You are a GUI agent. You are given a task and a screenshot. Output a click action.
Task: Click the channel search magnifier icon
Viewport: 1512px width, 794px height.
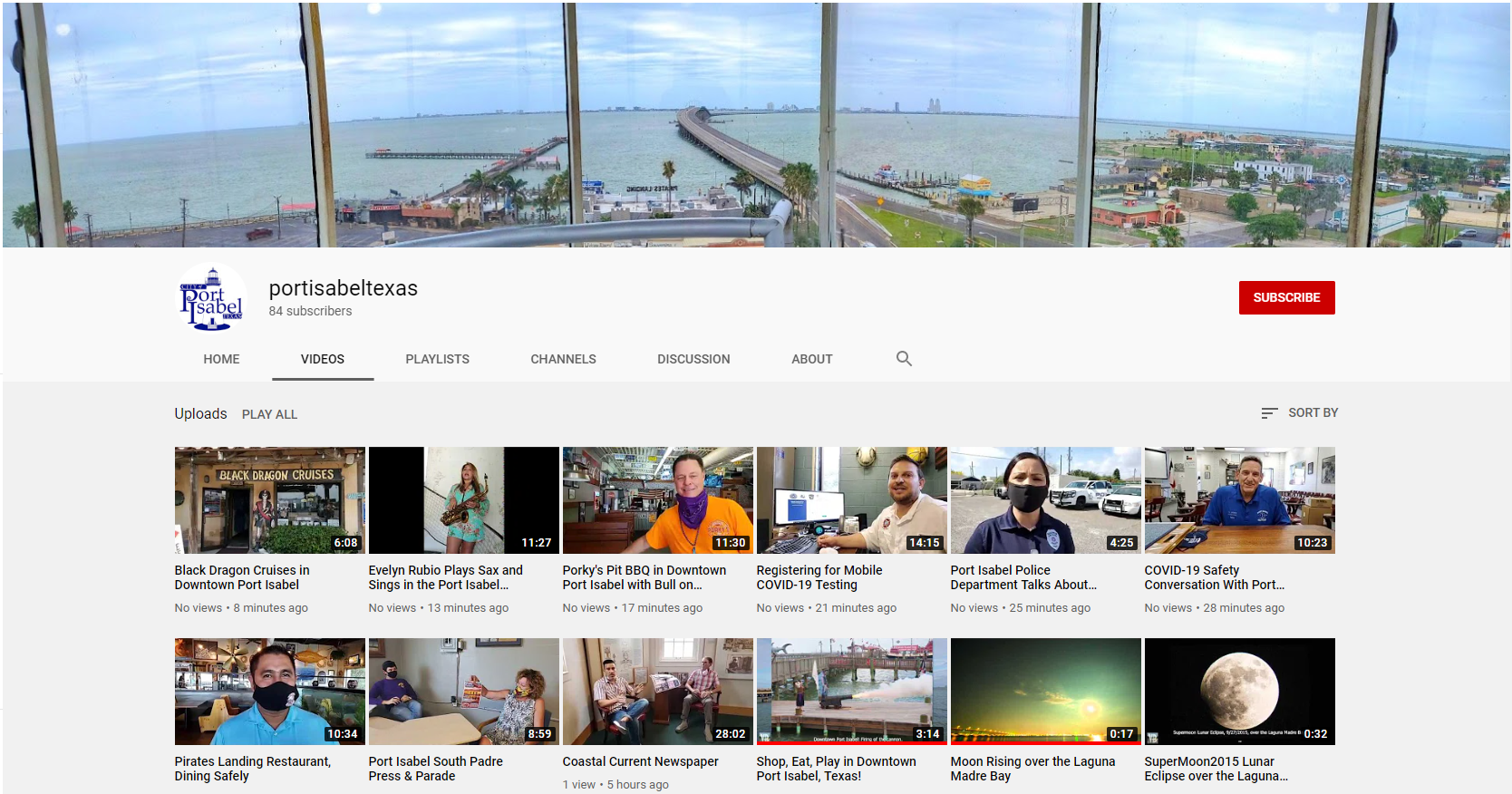[904, 359]
